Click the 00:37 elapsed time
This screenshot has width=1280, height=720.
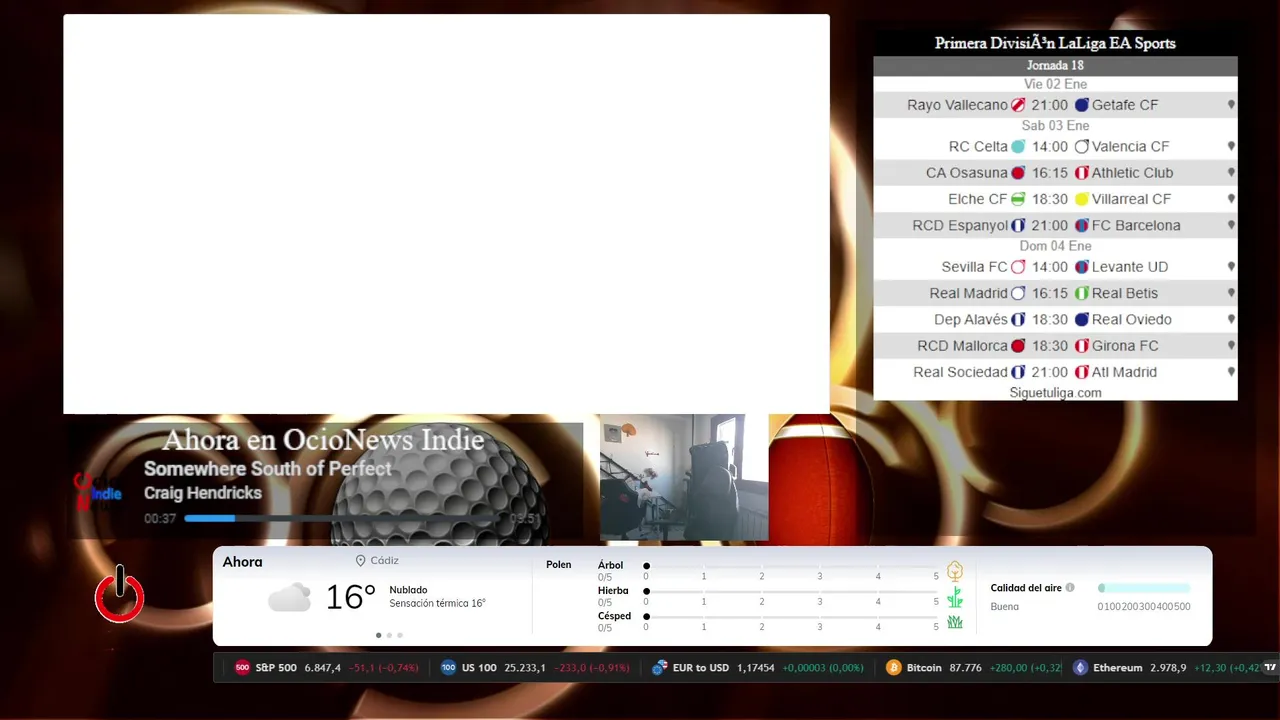(160, 518)
